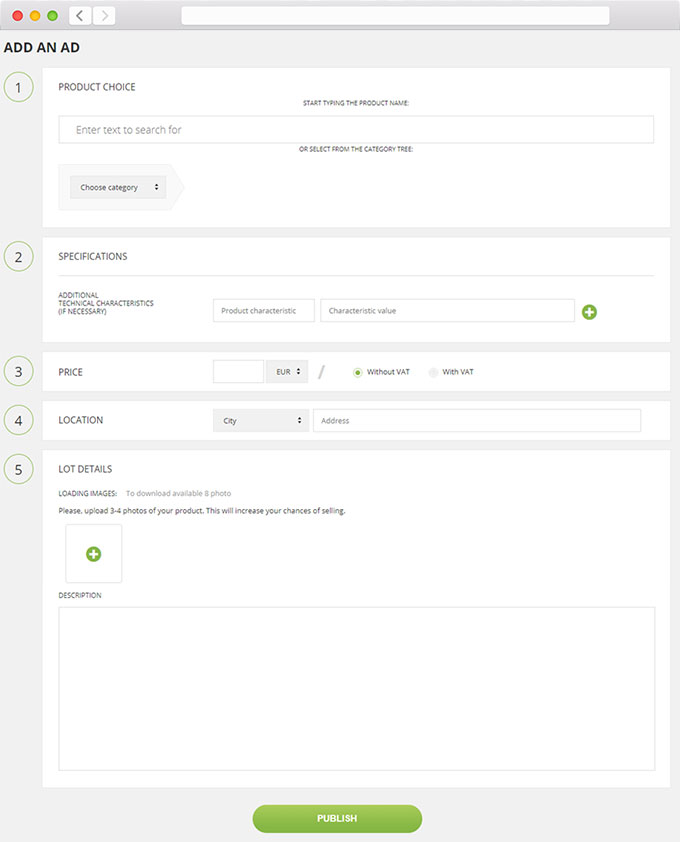Upload a photo using the plus tile
The width and height of the screenshot is (680, 842).
coord(93,553)
